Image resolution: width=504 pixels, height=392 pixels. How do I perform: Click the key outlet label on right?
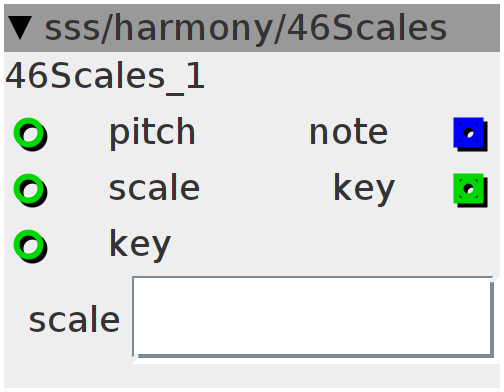pyautogui.click(x=364, y=189)
